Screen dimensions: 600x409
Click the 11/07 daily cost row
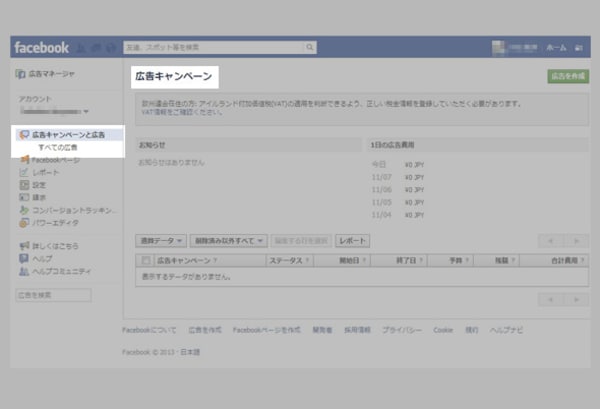click(398, 177)
